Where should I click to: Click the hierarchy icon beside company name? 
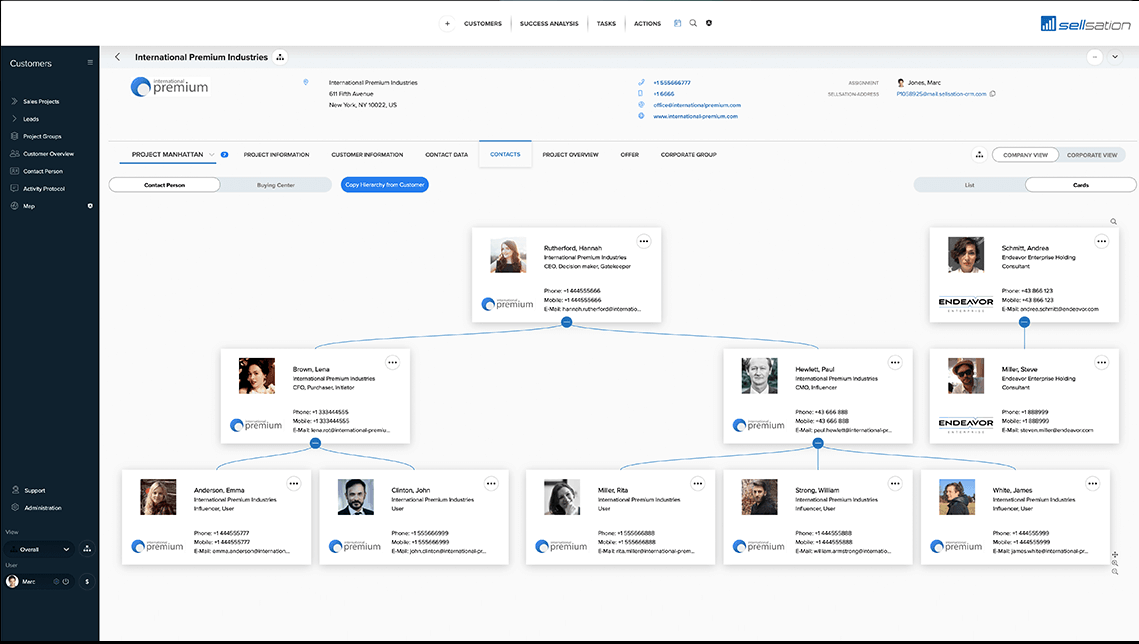tap(280, 57)
